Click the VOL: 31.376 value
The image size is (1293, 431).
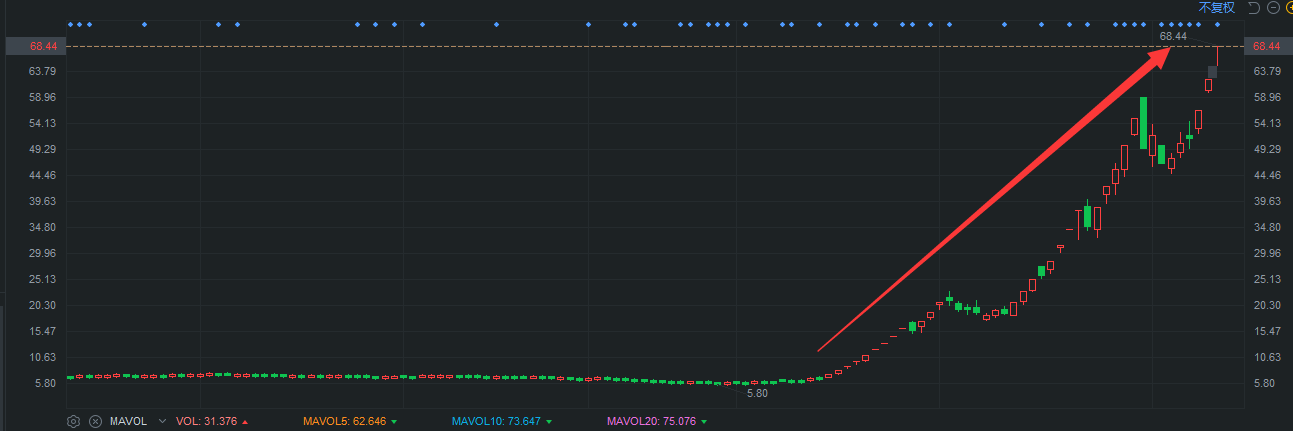pos(207,421)
